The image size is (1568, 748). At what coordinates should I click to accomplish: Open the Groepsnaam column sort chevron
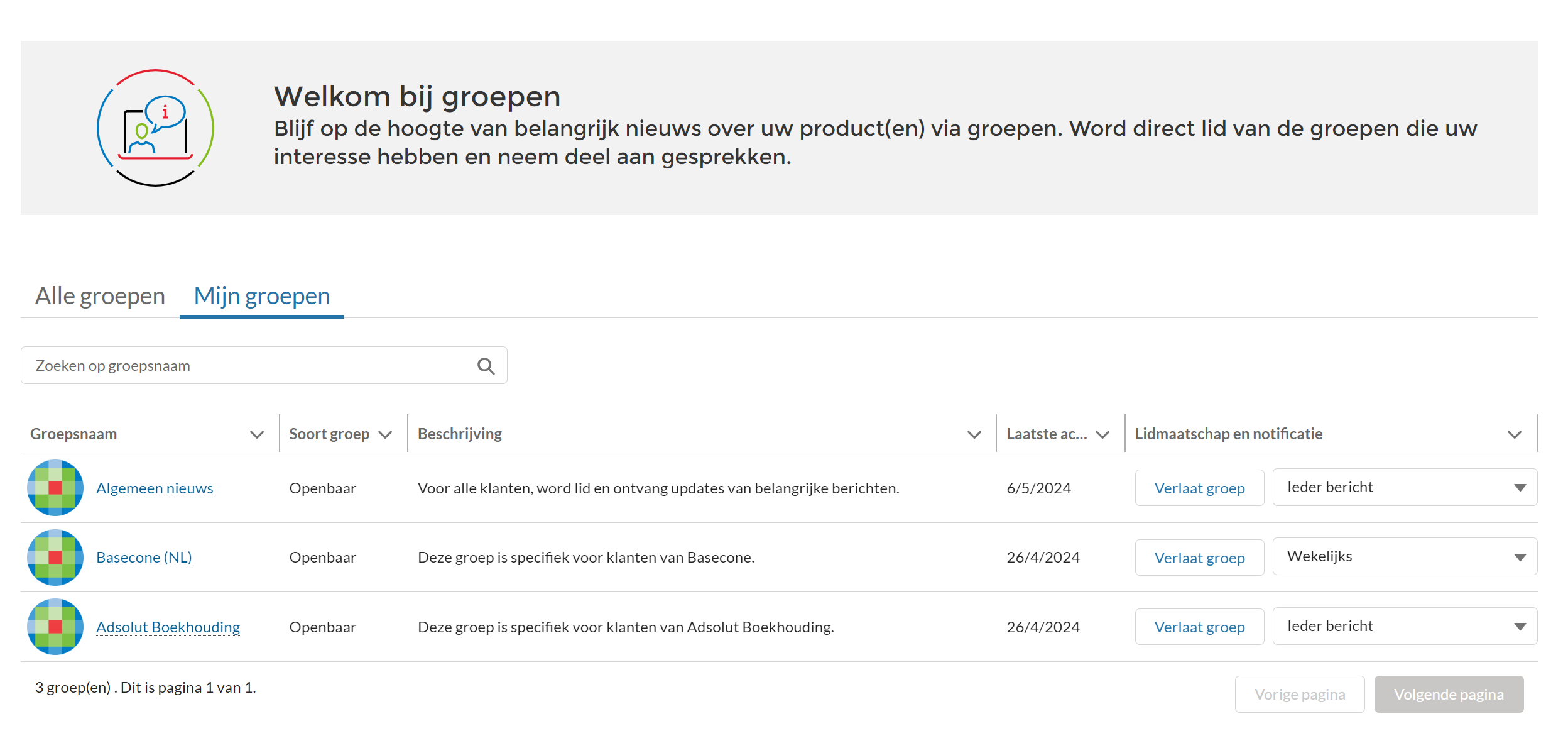click(256, 434)
